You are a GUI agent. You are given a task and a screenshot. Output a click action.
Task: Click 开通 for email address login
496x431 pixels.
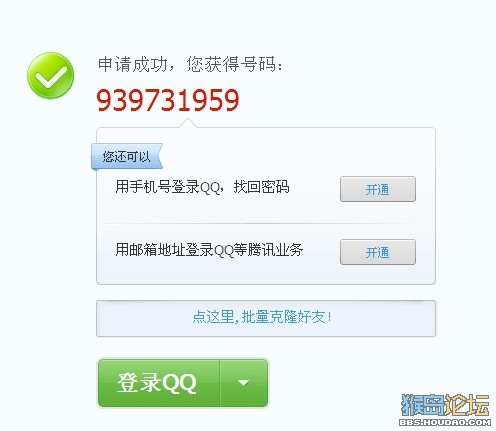tap(378, 252)
